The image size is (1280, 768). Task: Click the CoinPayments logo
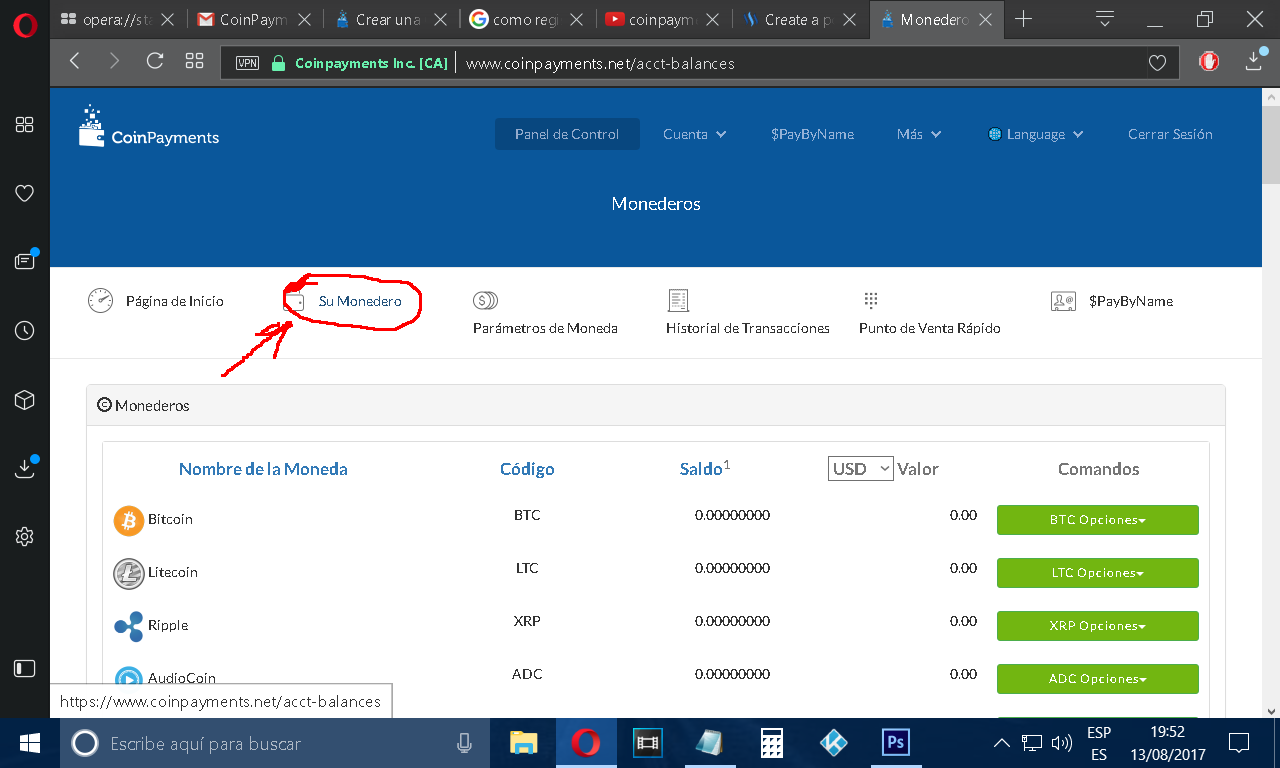tap(149, 128)
